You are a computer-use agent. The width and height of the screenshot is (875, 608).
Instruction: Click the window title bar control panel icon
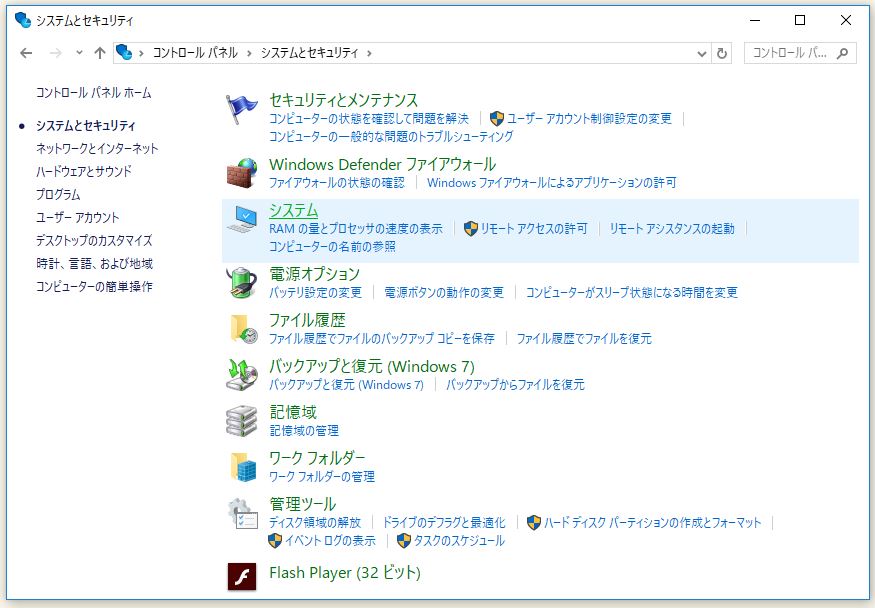tap(23, 20)
